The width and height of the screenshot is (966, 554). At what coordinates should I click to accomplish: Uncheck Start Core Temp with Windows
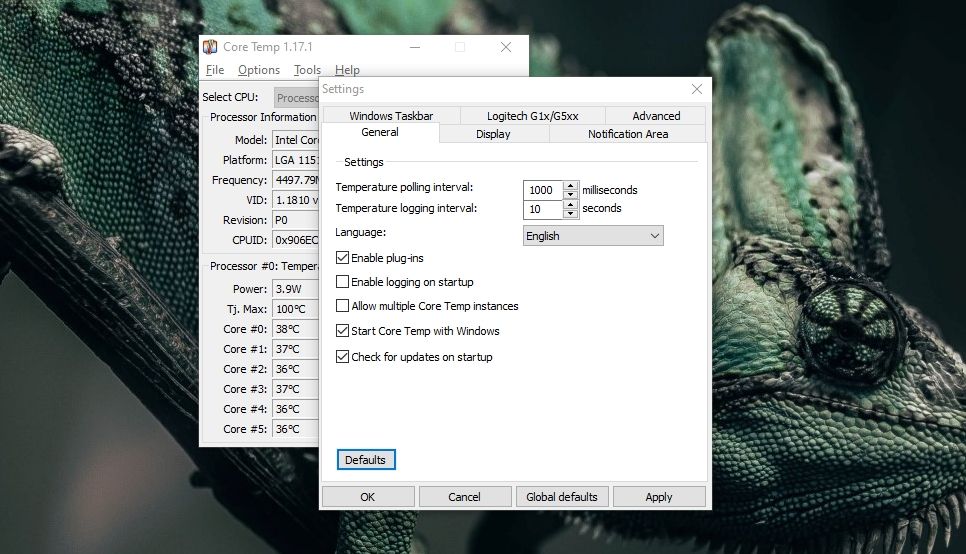(343, 331)
